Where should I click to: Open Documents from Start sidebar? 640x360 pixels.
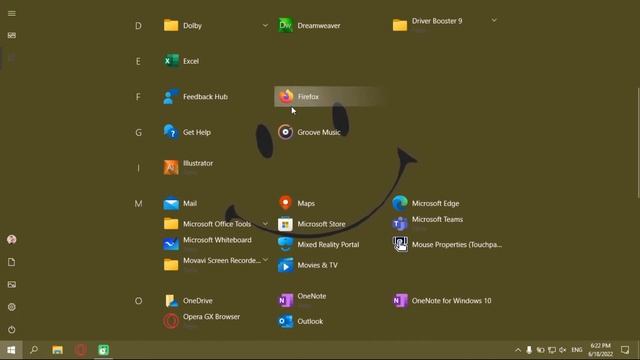[x=11, y=262]
